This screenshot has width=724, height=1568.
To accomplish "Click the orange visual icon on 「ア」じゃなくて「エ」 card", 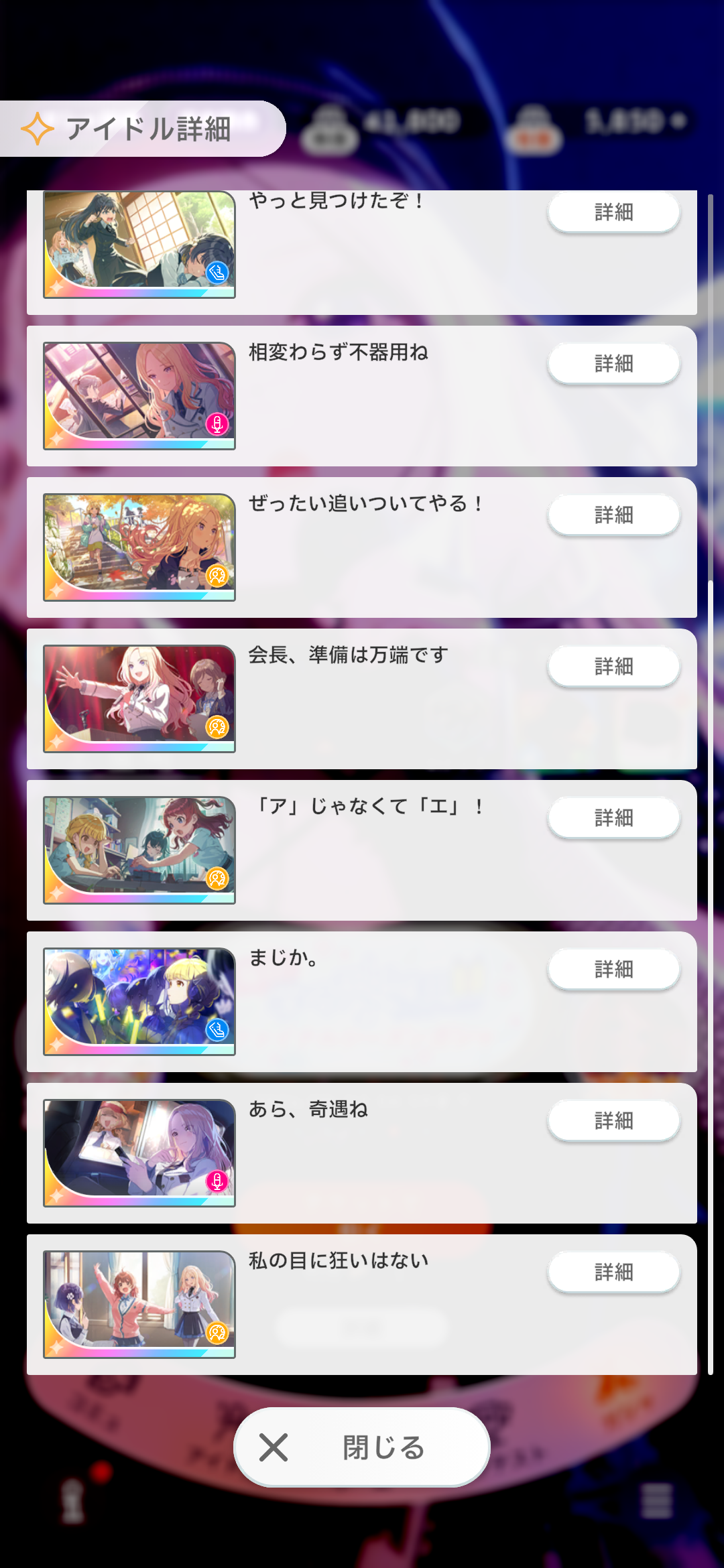I will pos(217,878).
